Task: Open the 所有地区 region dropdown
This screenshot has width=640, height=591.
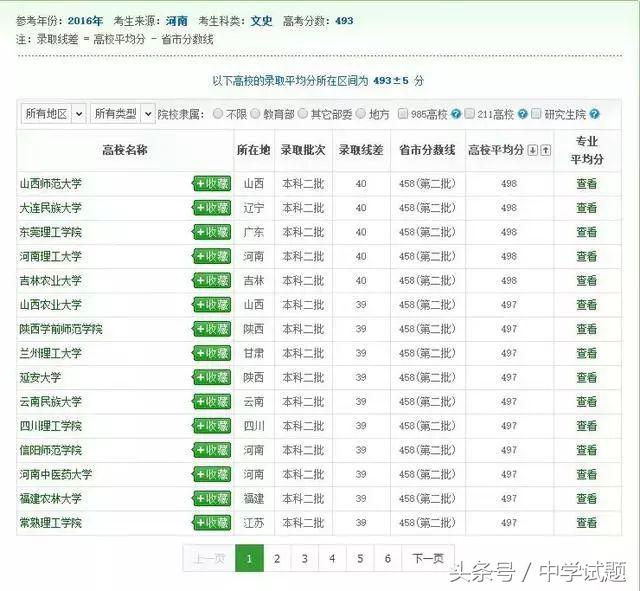Action: click(53, 113)
